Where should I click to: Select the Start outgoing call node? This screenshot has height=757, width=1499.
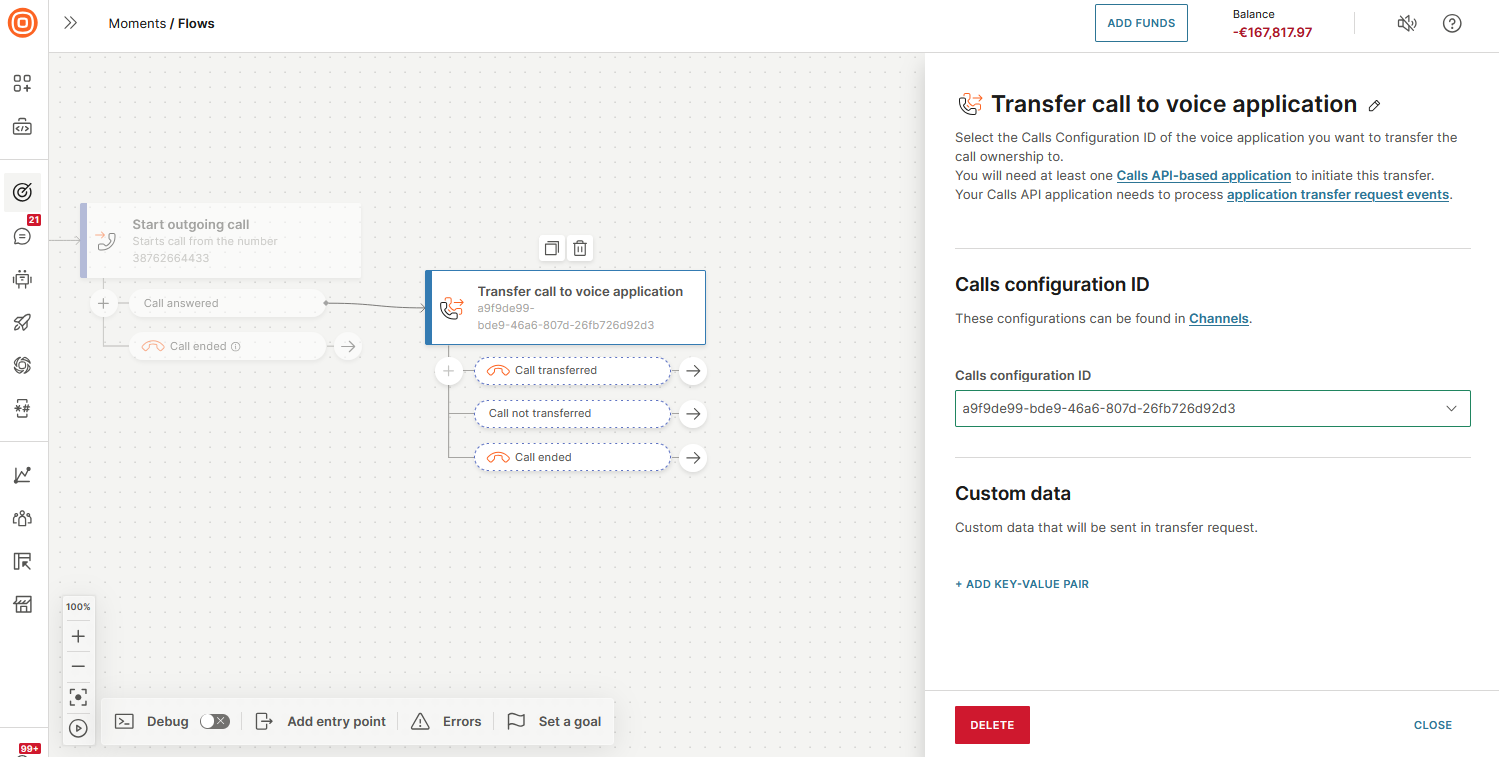pyautogui.click(x=220, y=240)
